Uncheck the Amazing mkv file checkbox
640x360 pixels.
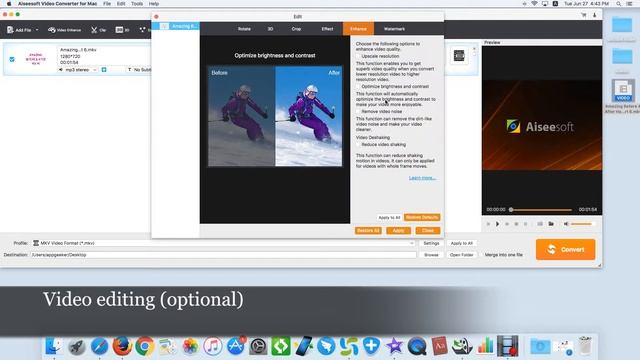tap(12, 59)
